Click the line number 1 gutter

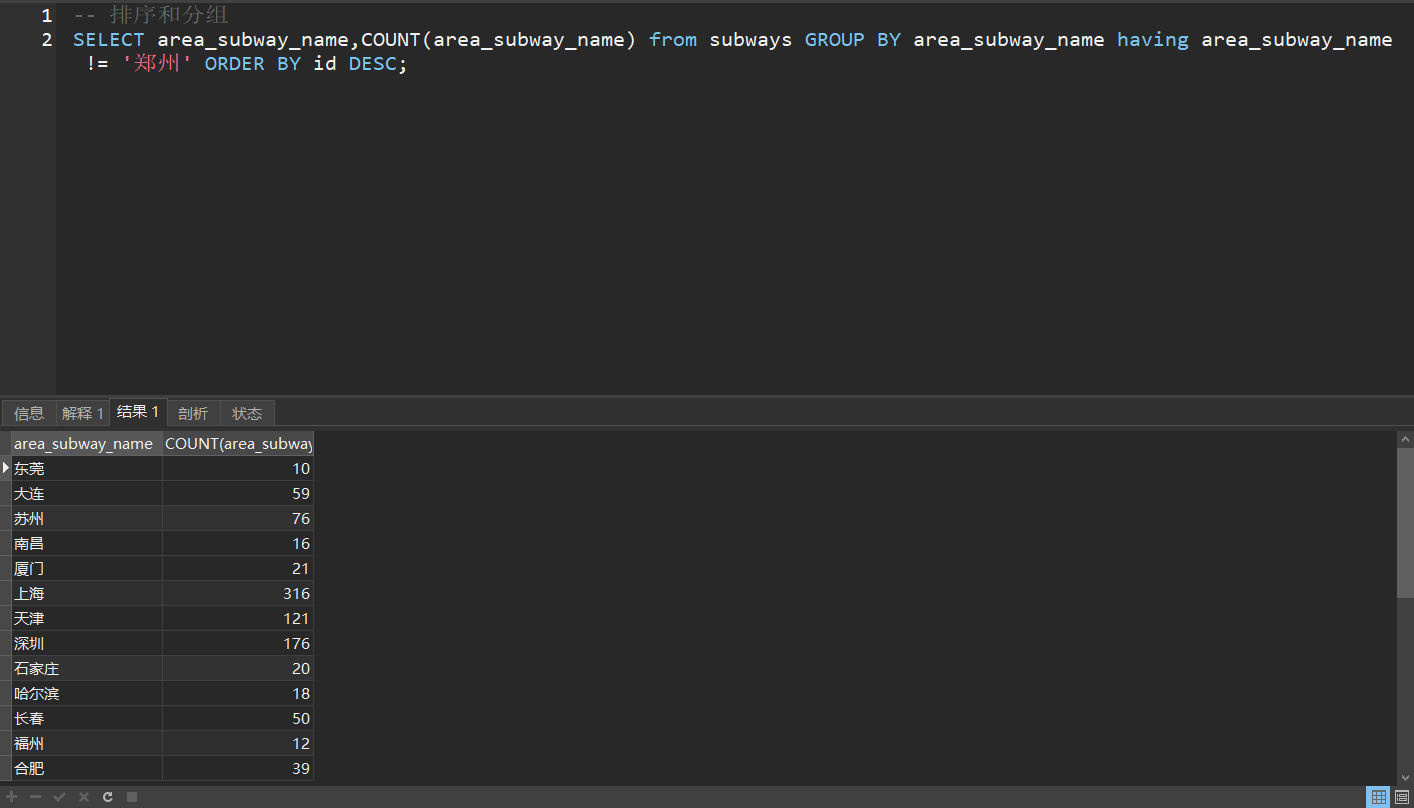(x=46, y=16)
